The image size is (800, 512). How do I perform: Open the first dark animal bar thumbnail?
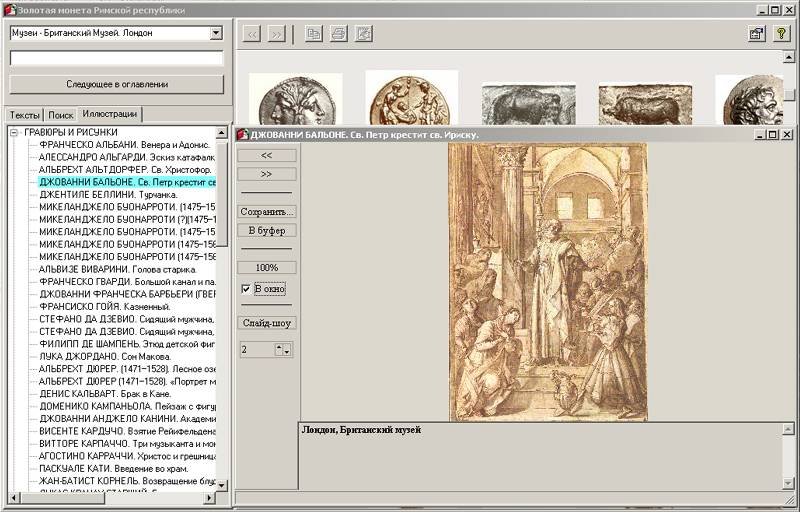click(x=529, y=105)
